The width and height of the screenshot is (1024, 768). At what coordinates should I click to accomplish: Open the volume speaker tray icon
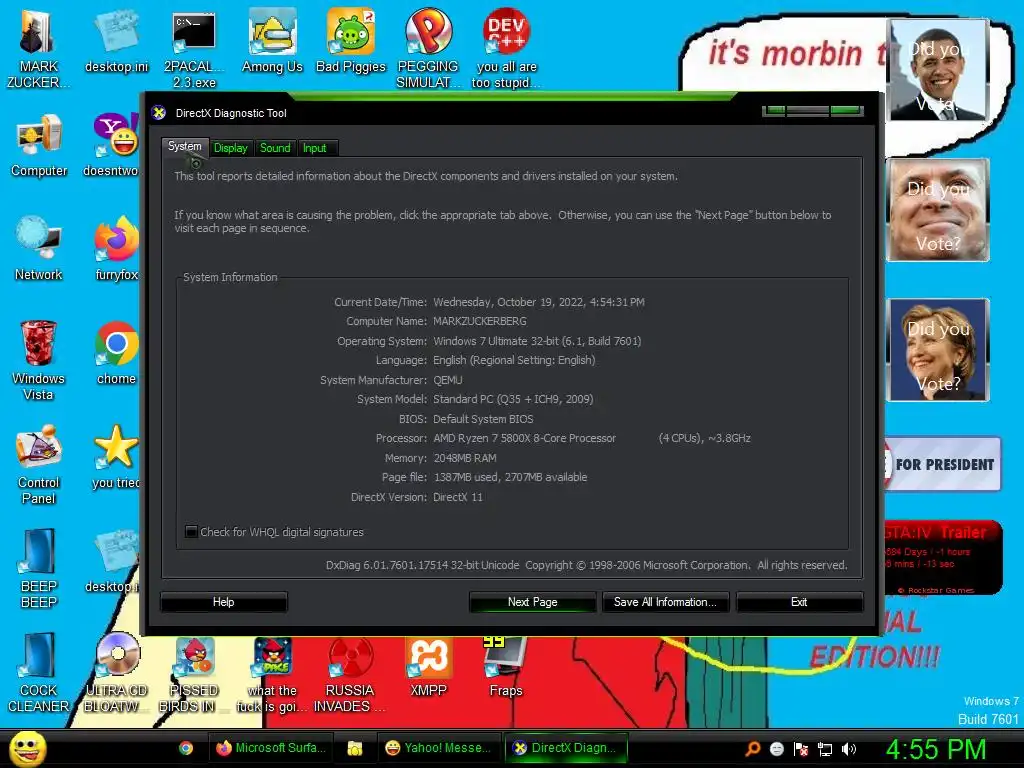pyautogui.click(x=848, y=749)
